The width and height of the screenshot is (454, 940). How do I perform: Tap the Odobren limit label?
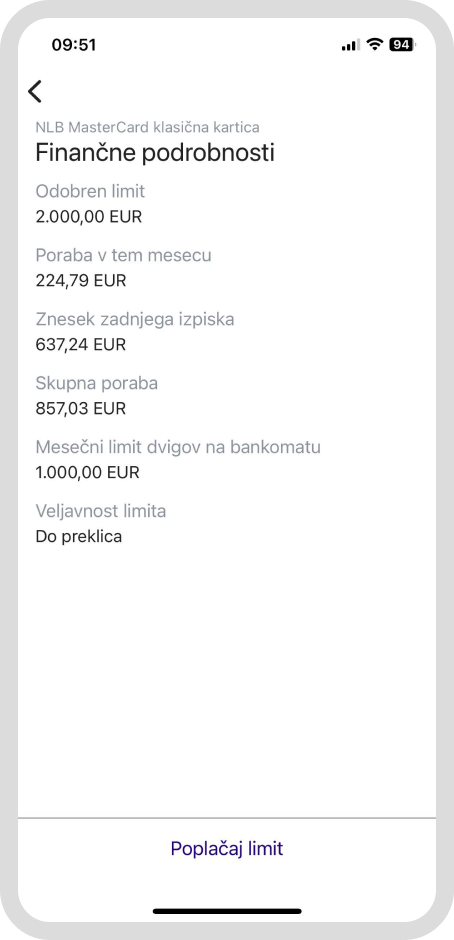click(x=90, y=191)
